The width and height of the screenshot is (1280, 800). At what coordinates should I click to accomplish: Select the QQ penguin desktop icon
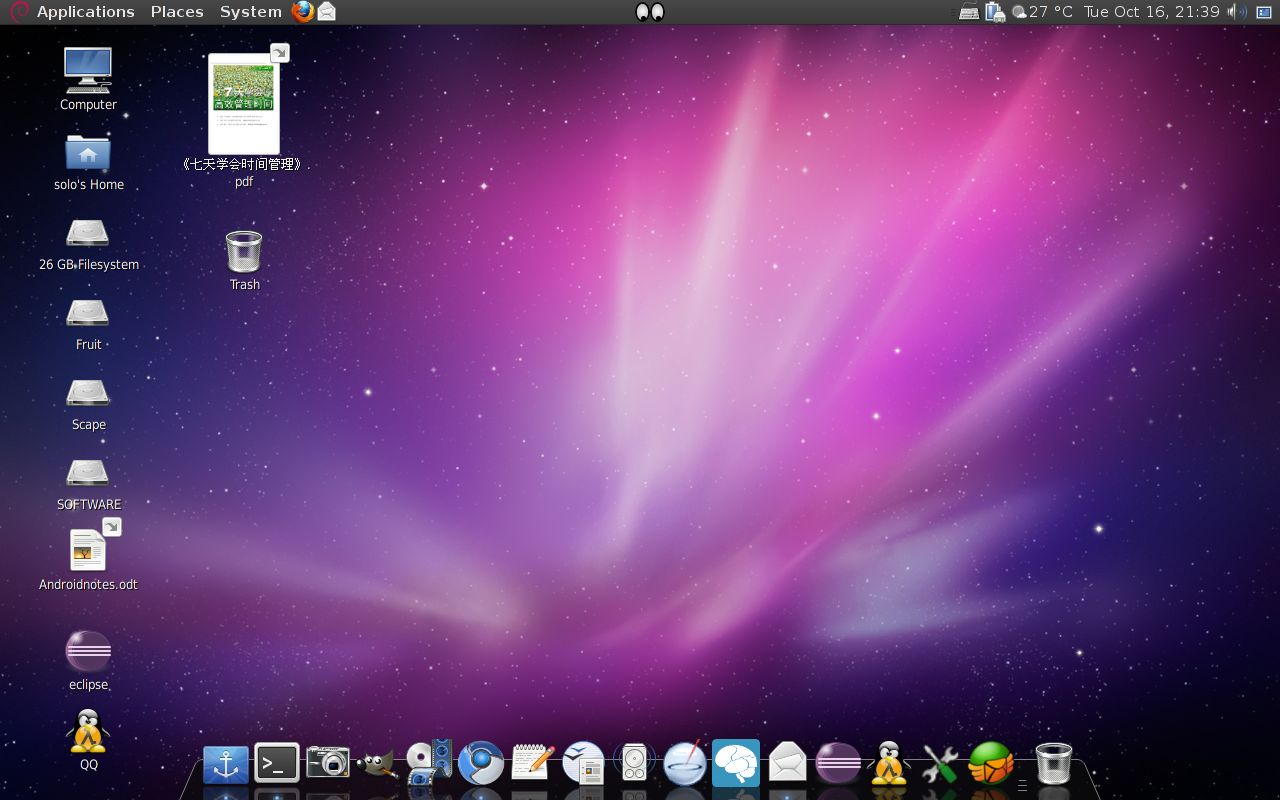[88, 731]
